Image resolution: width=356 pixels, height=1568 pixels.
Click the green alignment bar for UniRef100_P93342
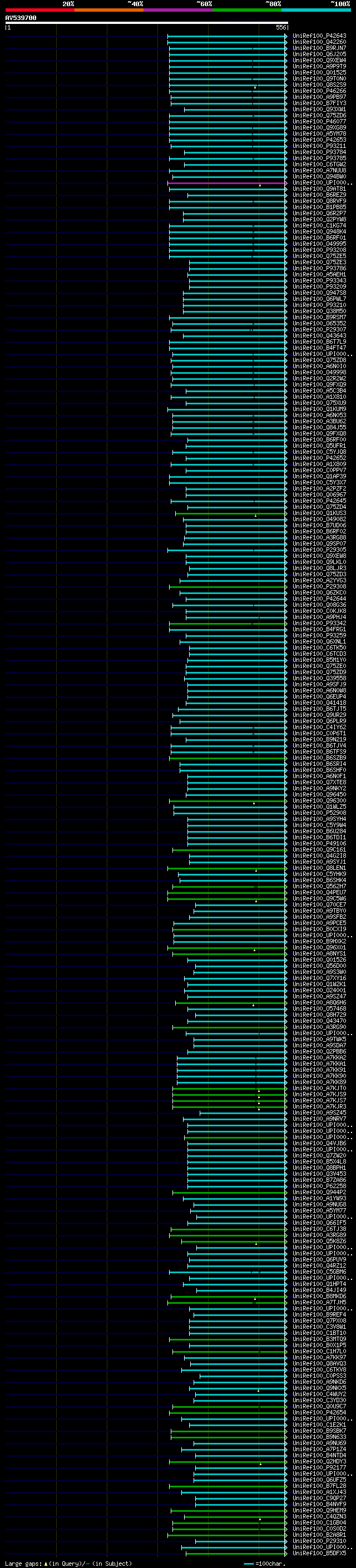point(228,624)
